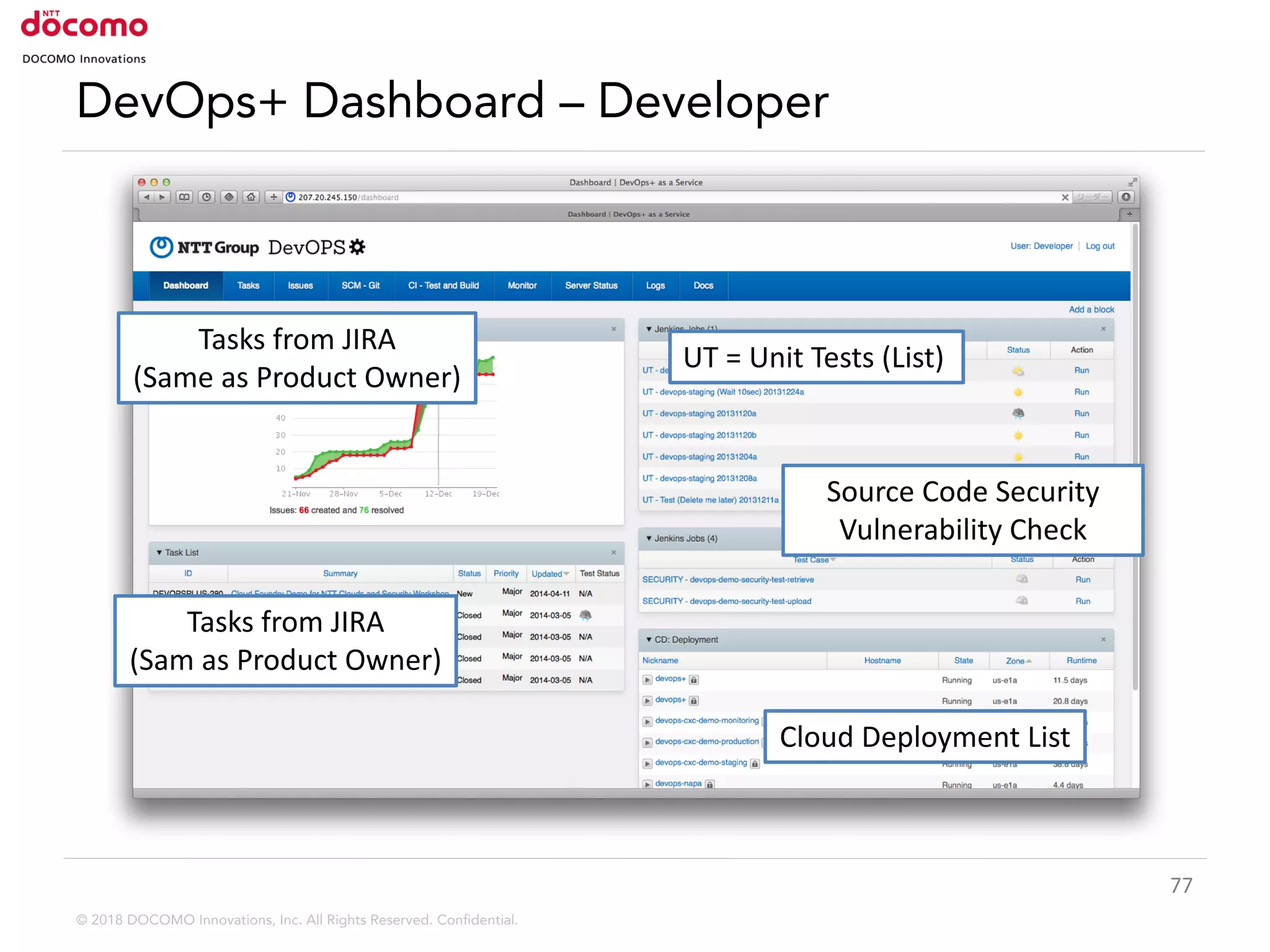Click the downloads icon at toolbar right

pos(1126,197)
